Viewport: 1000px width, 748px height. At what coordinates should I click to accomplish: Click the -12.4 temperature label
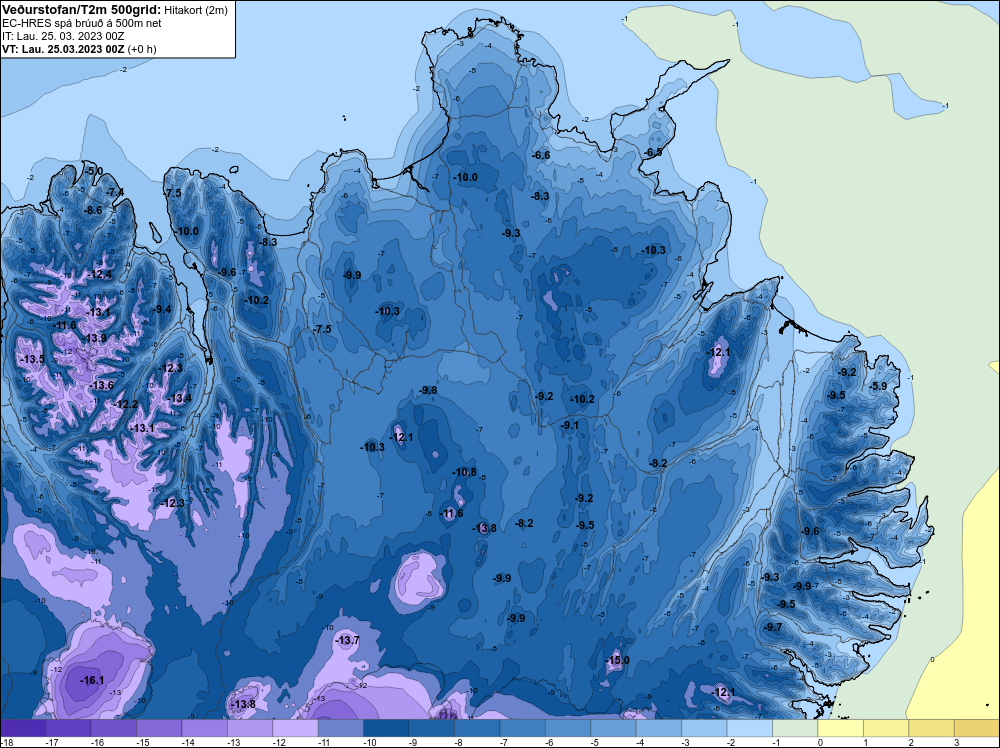100,274
